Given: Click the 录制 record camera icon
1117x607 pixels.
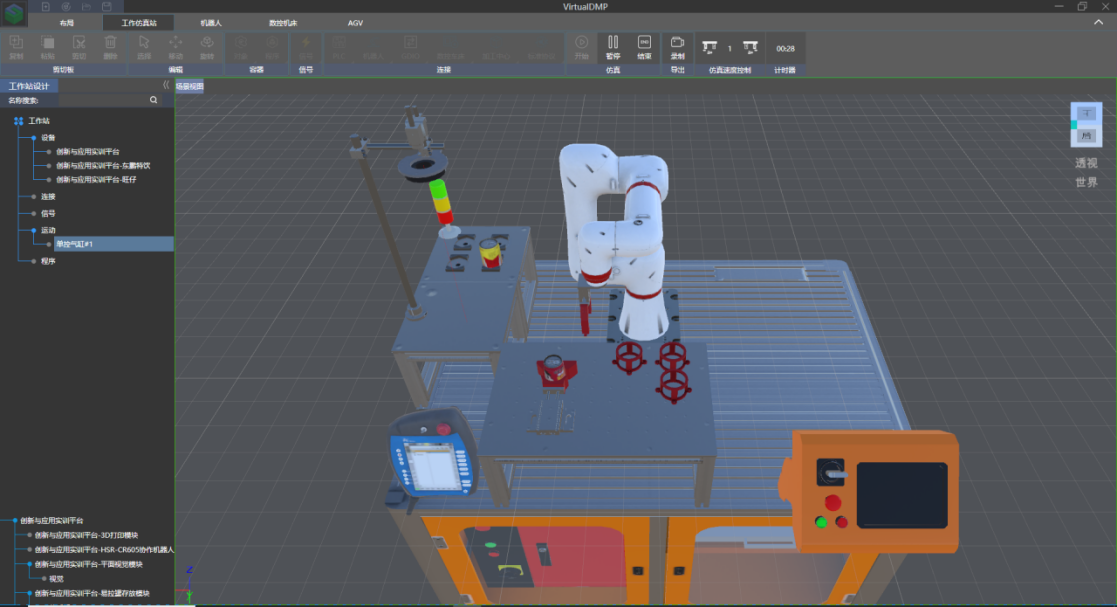Looking at the screenshot, I should (677, 48).
